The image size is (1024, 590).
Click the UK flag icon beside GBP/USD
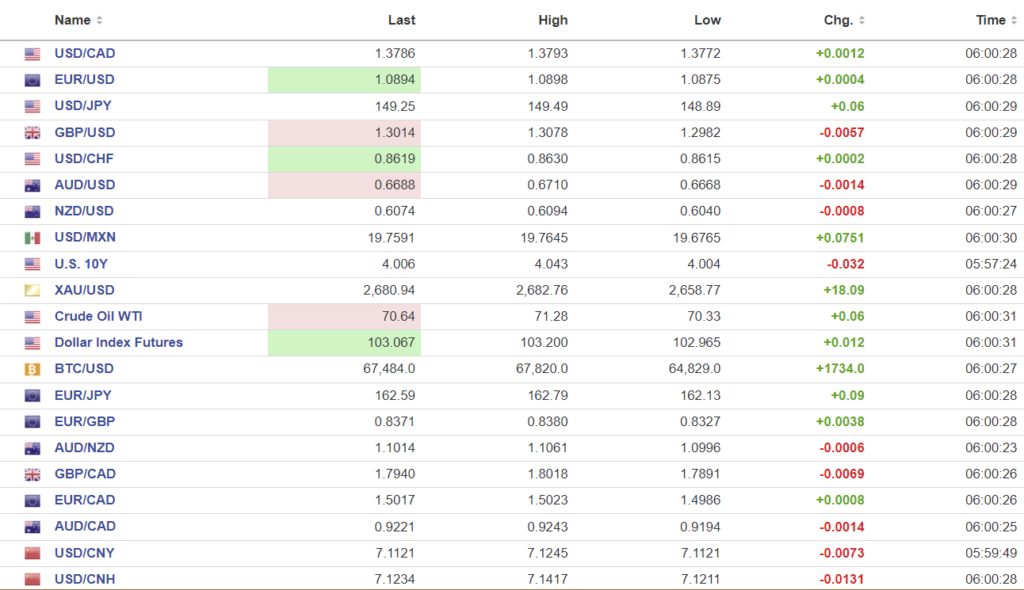pyautogui.click(x=32, y=133)
